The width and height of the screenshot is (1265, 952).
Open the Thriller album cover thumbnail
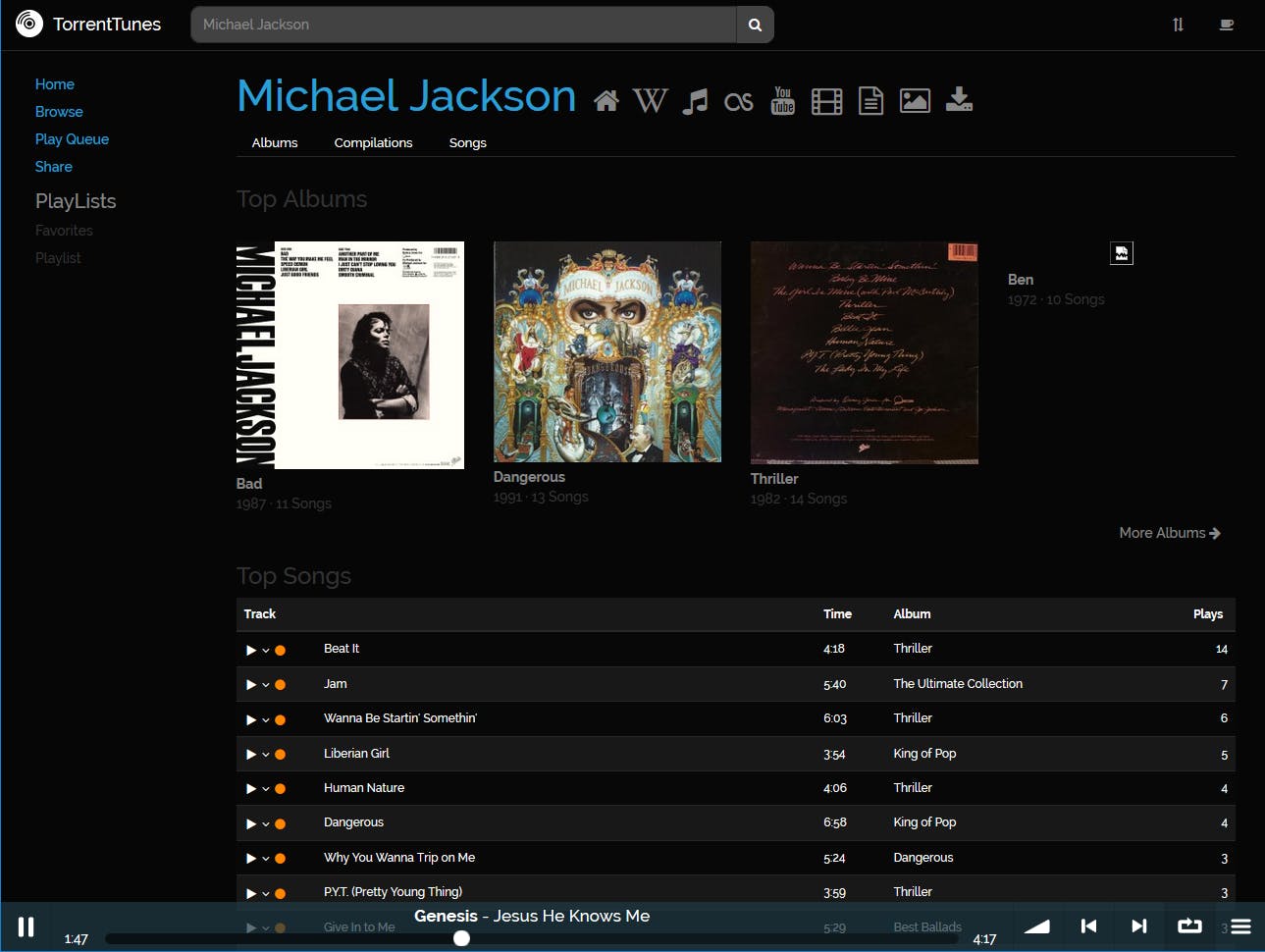(x=865, y=353)
